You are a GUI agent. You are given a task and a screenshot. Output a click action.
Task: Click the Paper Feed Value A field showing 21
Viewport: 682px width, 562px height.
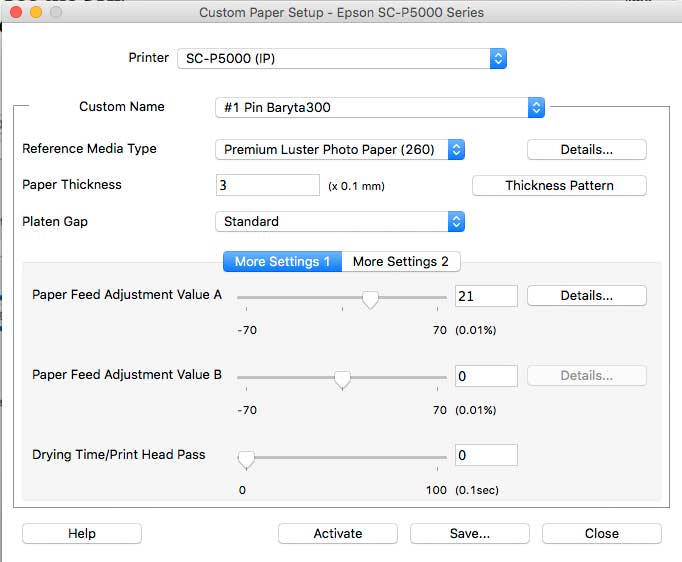click(x=486, y=296)
